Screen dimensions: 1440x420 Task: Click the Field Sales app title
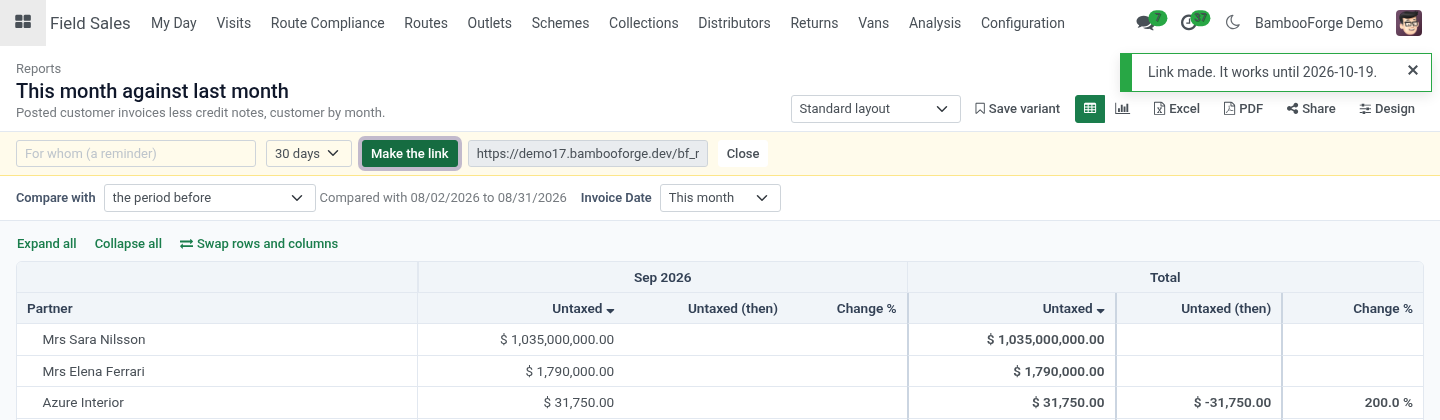coord(90,23)
